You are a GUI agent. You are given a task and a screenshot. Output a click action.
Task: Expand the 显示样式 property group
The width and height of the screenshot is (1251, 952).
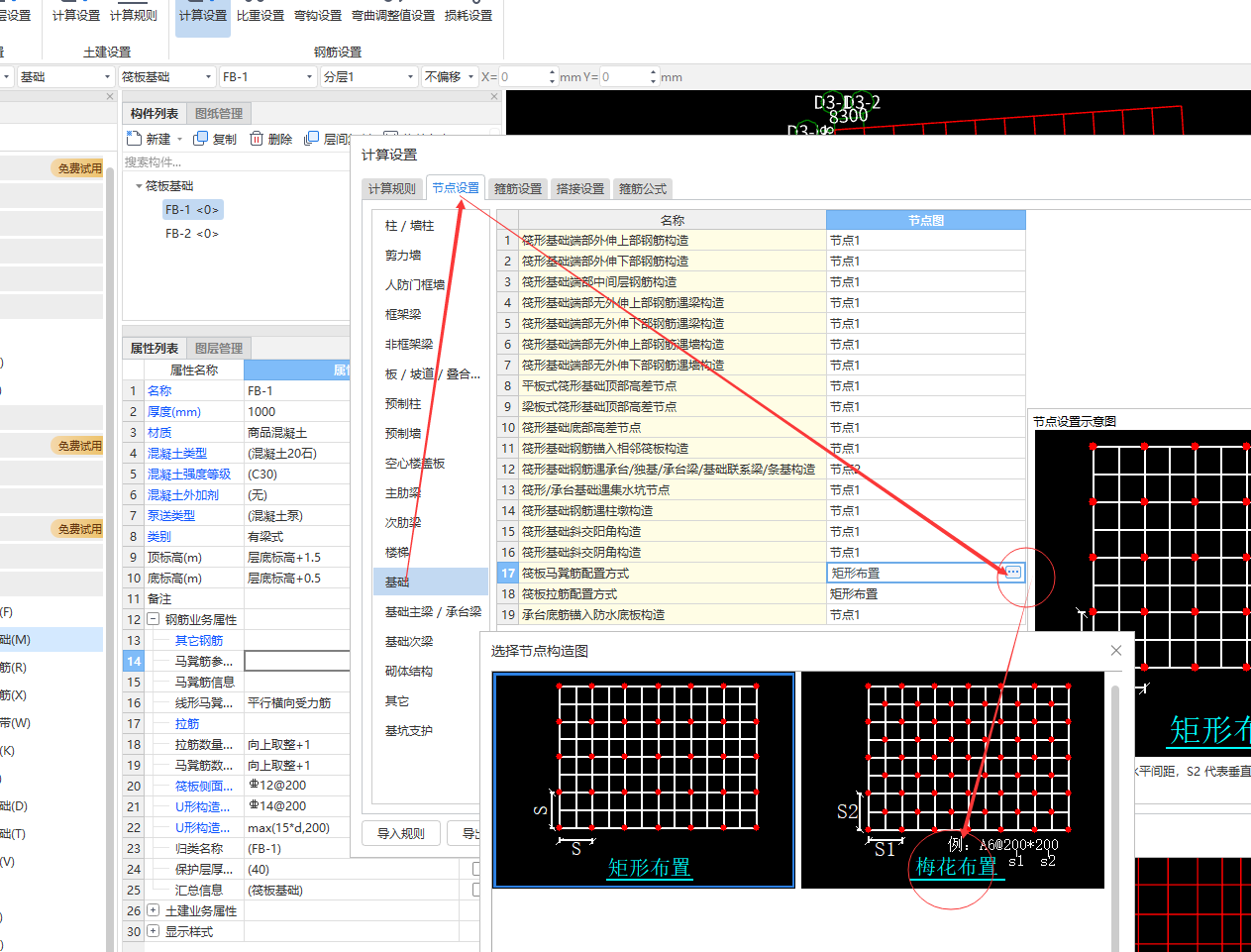pos(154,931)
